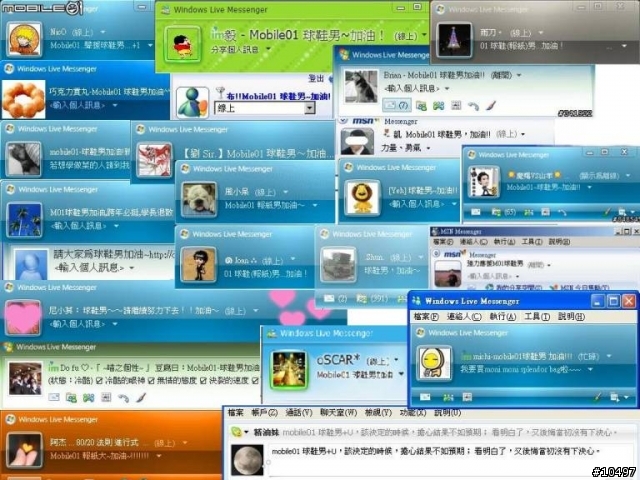Click the paintbrush icon in the offline-status window toolbar
This screenshot has width=640, height=480.
[607, 211]
